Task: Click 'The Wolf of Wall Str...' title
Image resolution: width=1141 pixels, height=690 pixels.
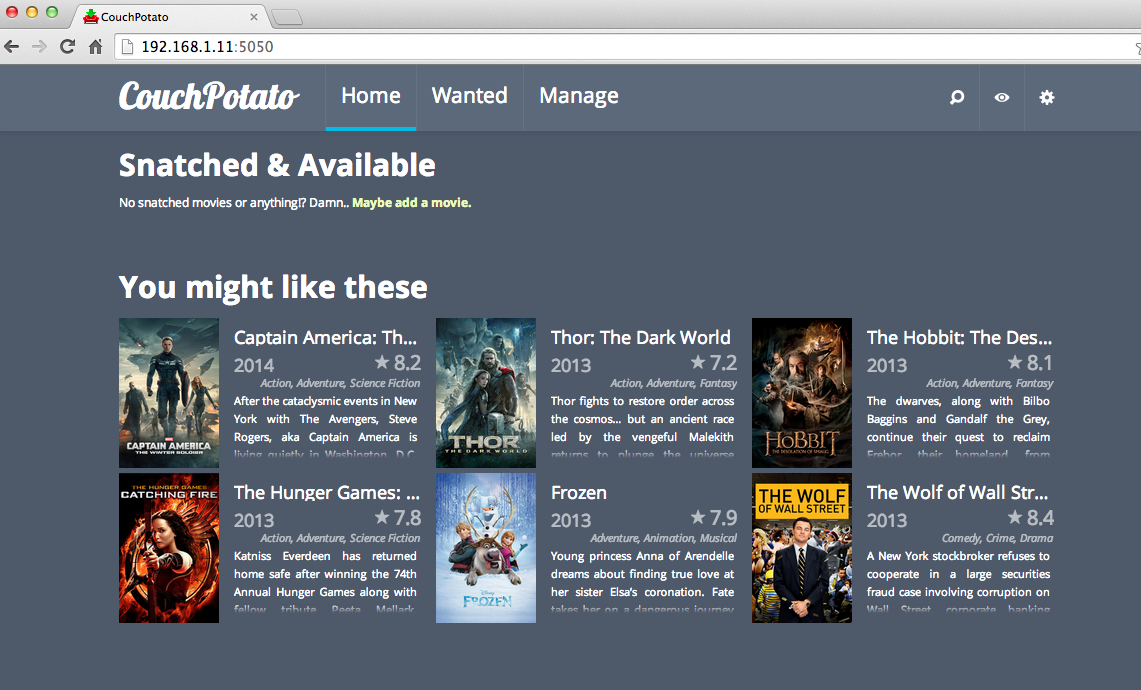Action: click(958, 493)
